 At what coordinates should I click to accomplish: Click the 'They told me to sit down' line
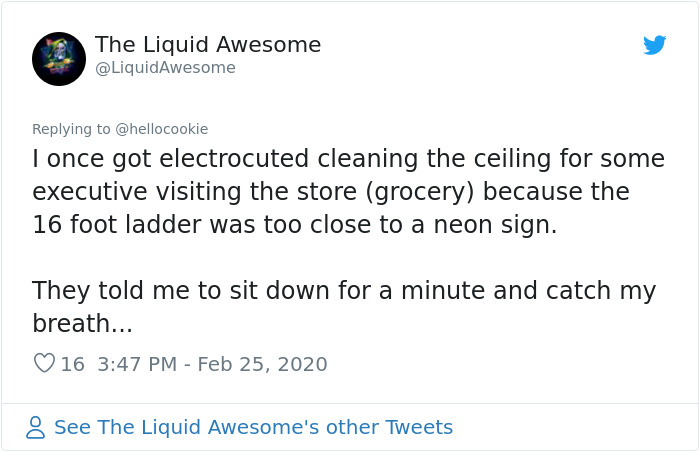coord(344,291)
